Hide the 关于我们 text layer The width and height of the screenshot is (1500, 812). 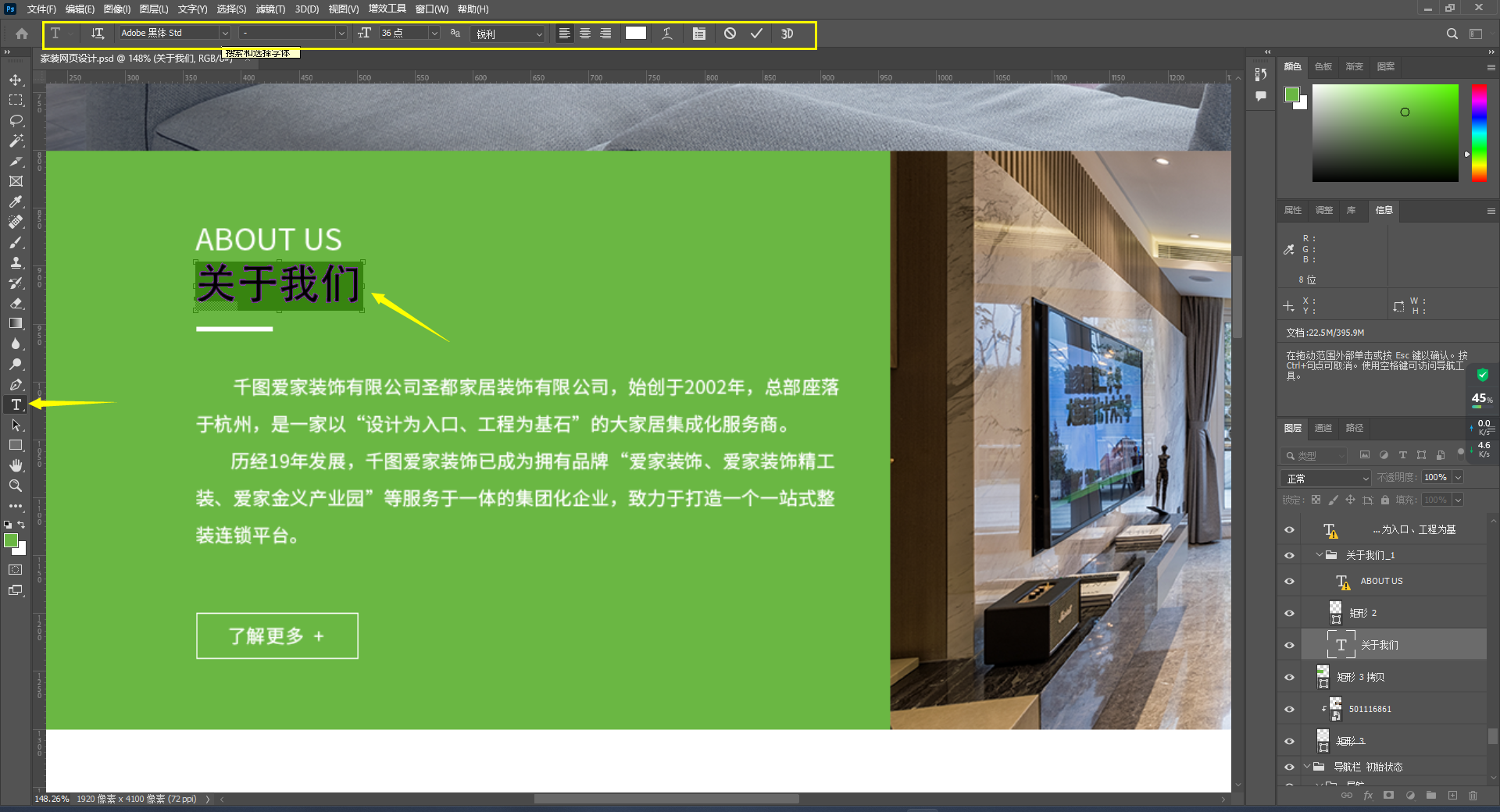[x=1289, y=645]
